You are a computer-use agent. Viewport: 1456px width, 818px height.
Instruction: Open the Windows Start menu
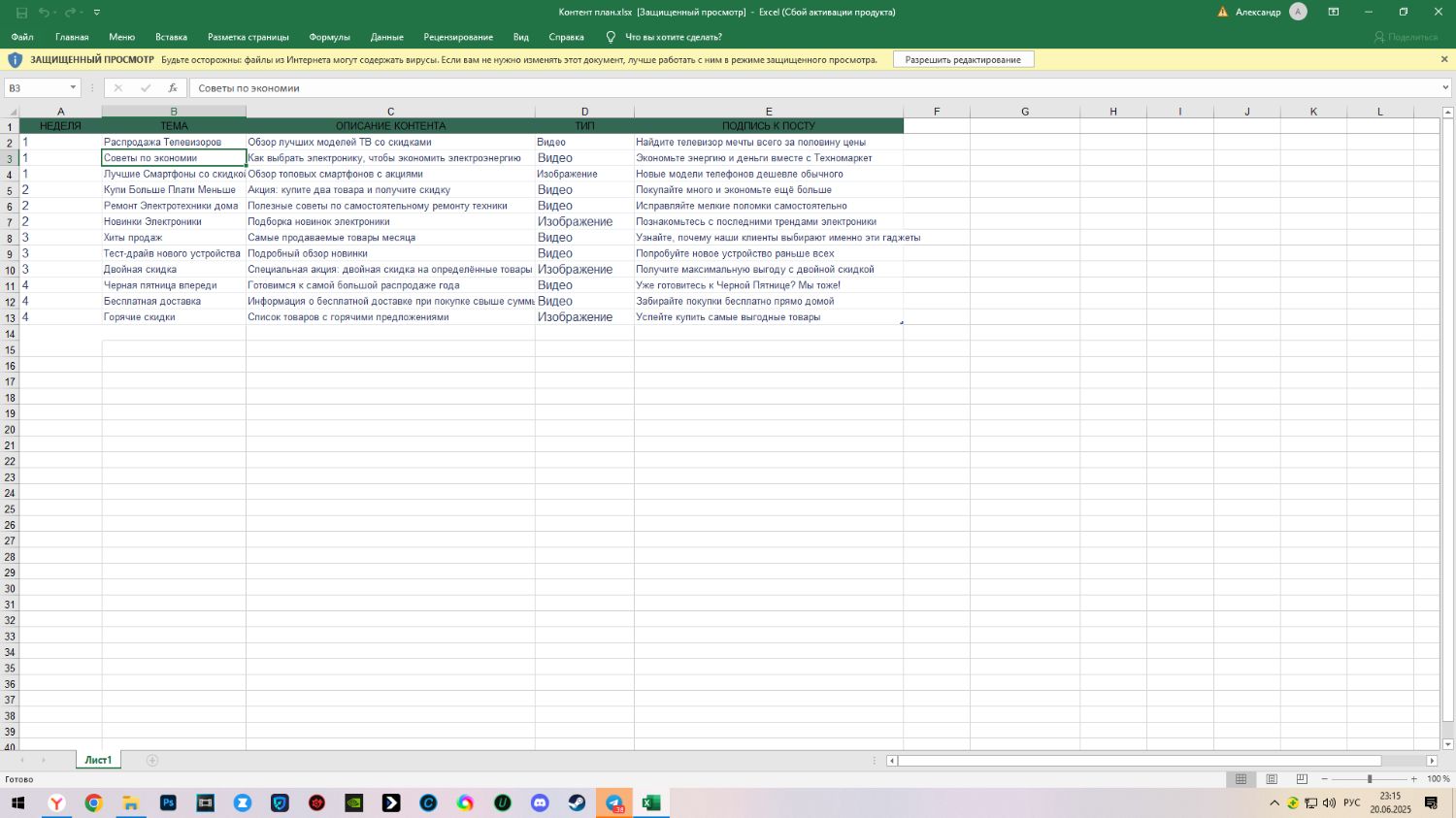click(x=17, y=802)
